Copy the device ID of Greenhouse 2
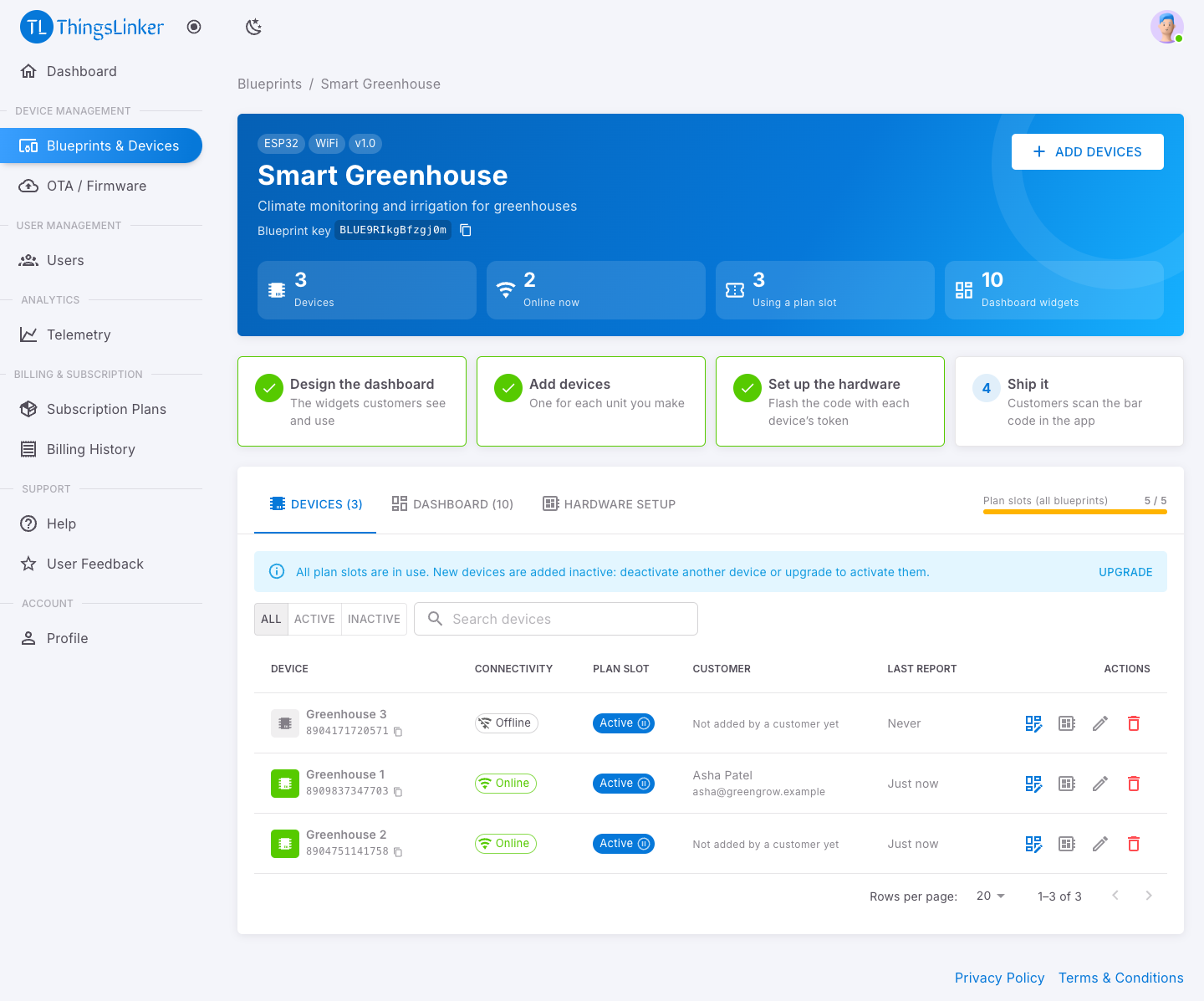This screenshot has height=1001, width=1204. tap(398, 852)
